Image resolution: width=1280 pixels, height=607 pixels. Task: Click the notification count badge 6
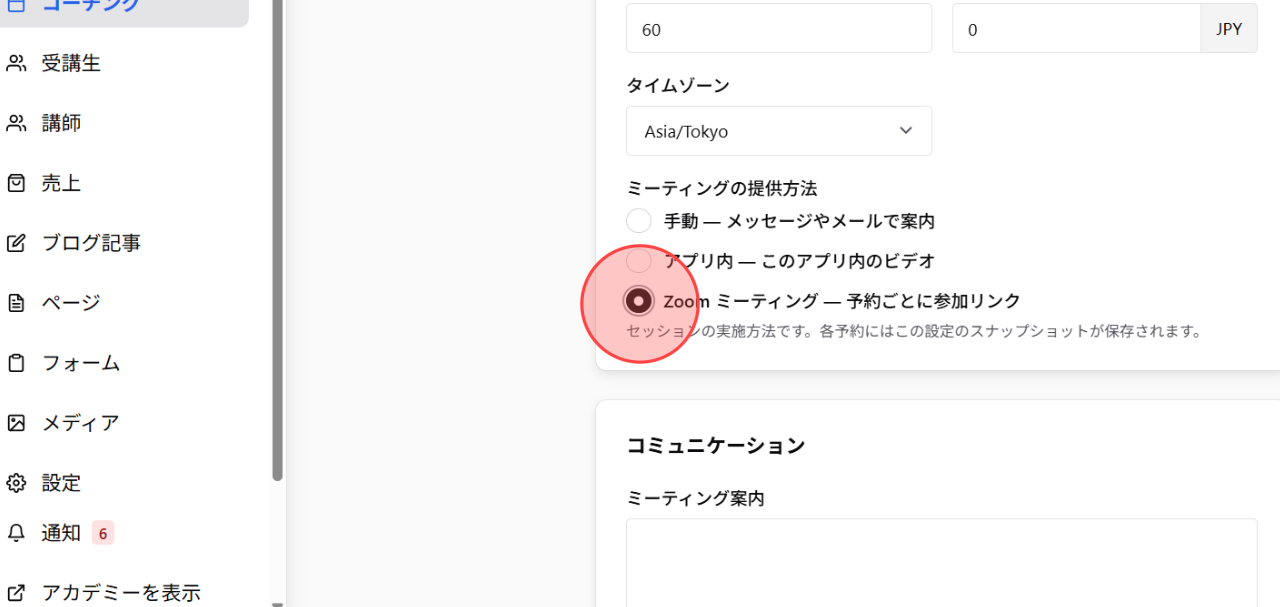point(103,533)
